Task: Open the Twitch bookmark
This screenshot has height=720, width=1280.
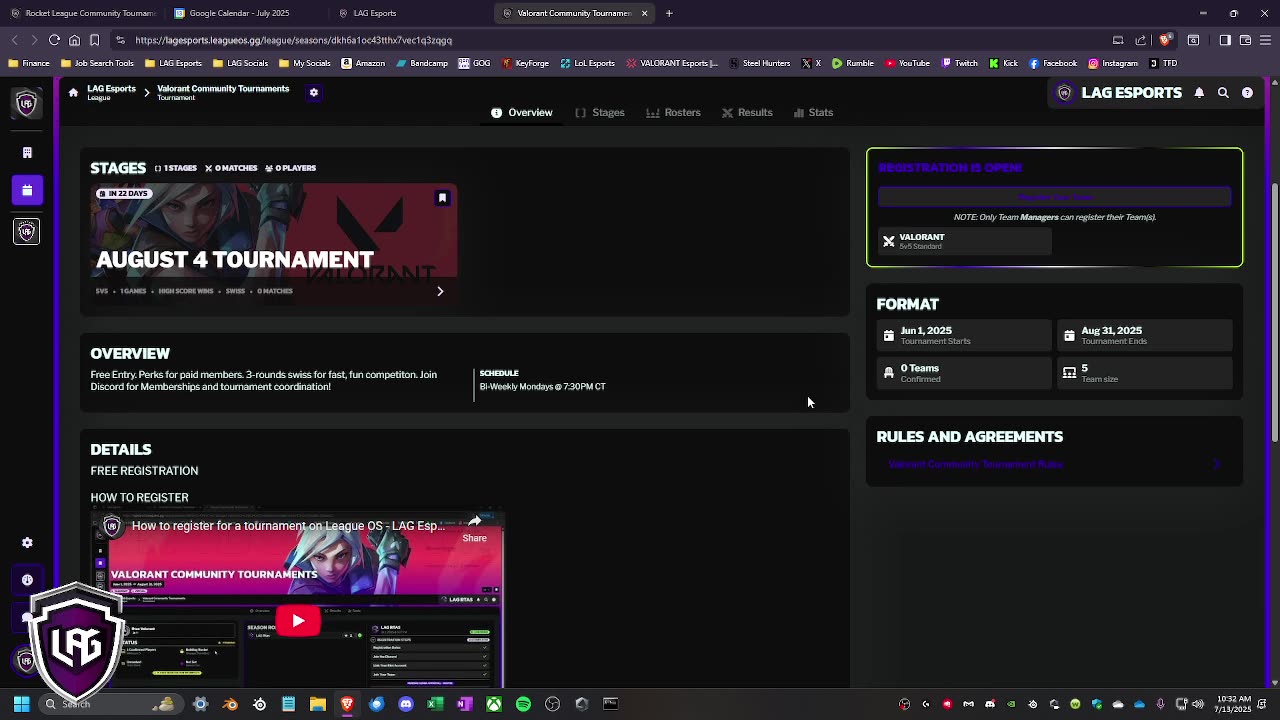Action: (x=960, y=63)
